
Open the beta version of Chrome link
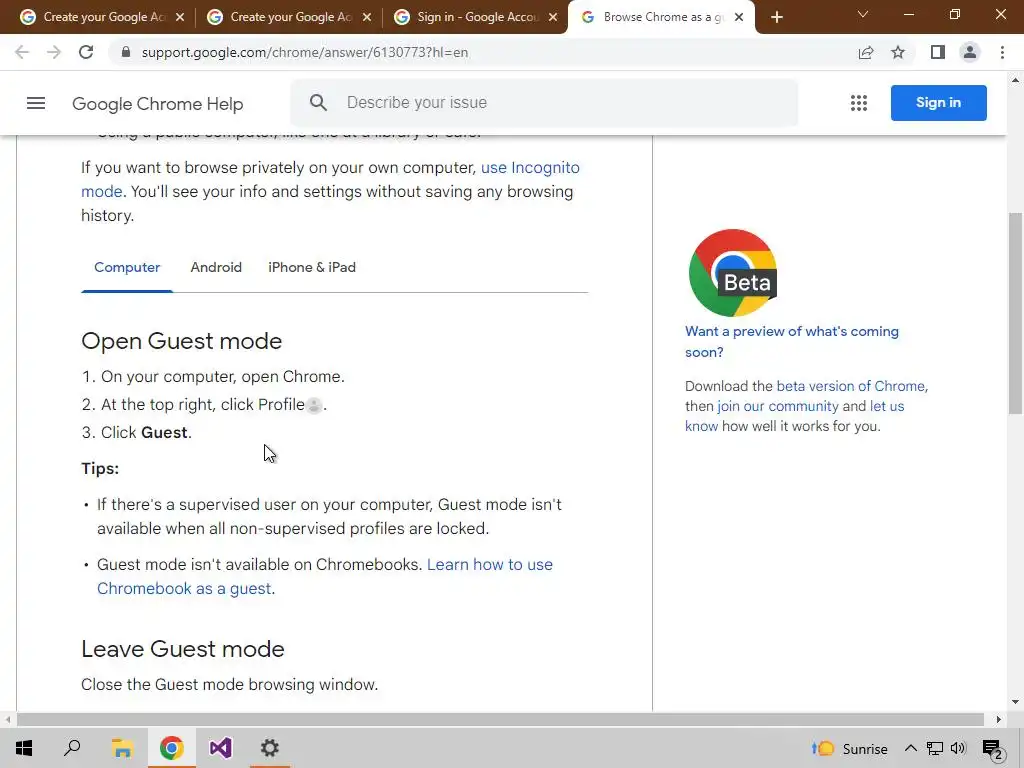tap(850, 386)
